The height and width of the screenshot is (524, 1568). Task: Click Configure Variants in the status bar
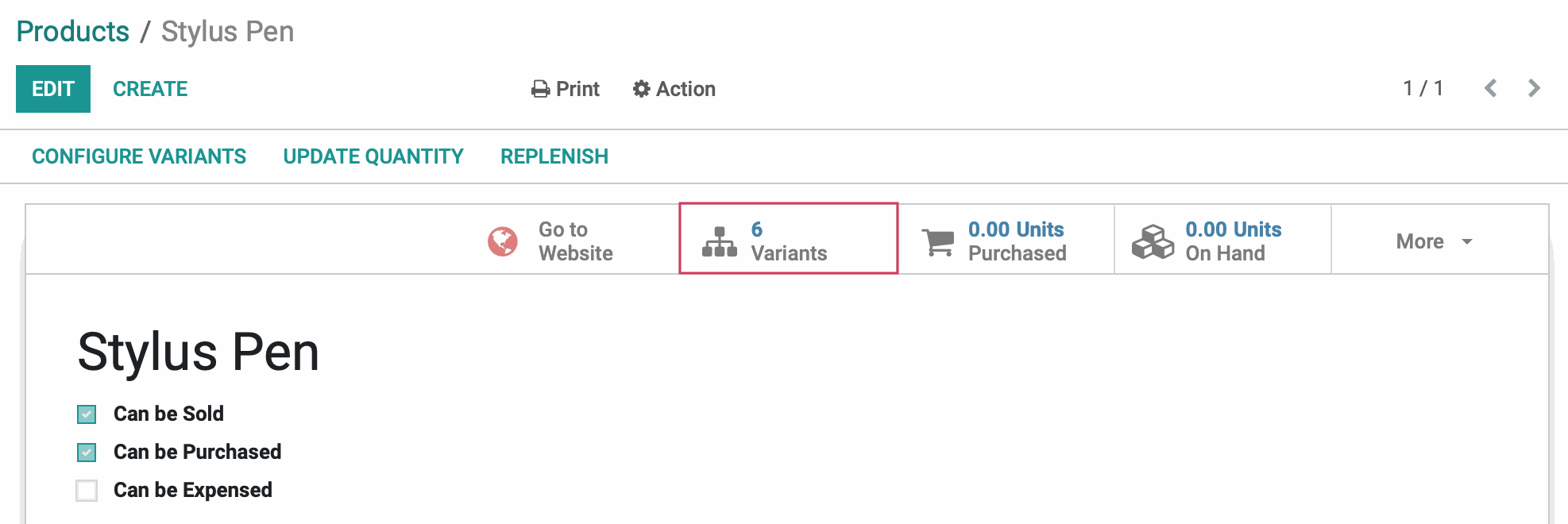pyautogui.click(x=139, y=156)
